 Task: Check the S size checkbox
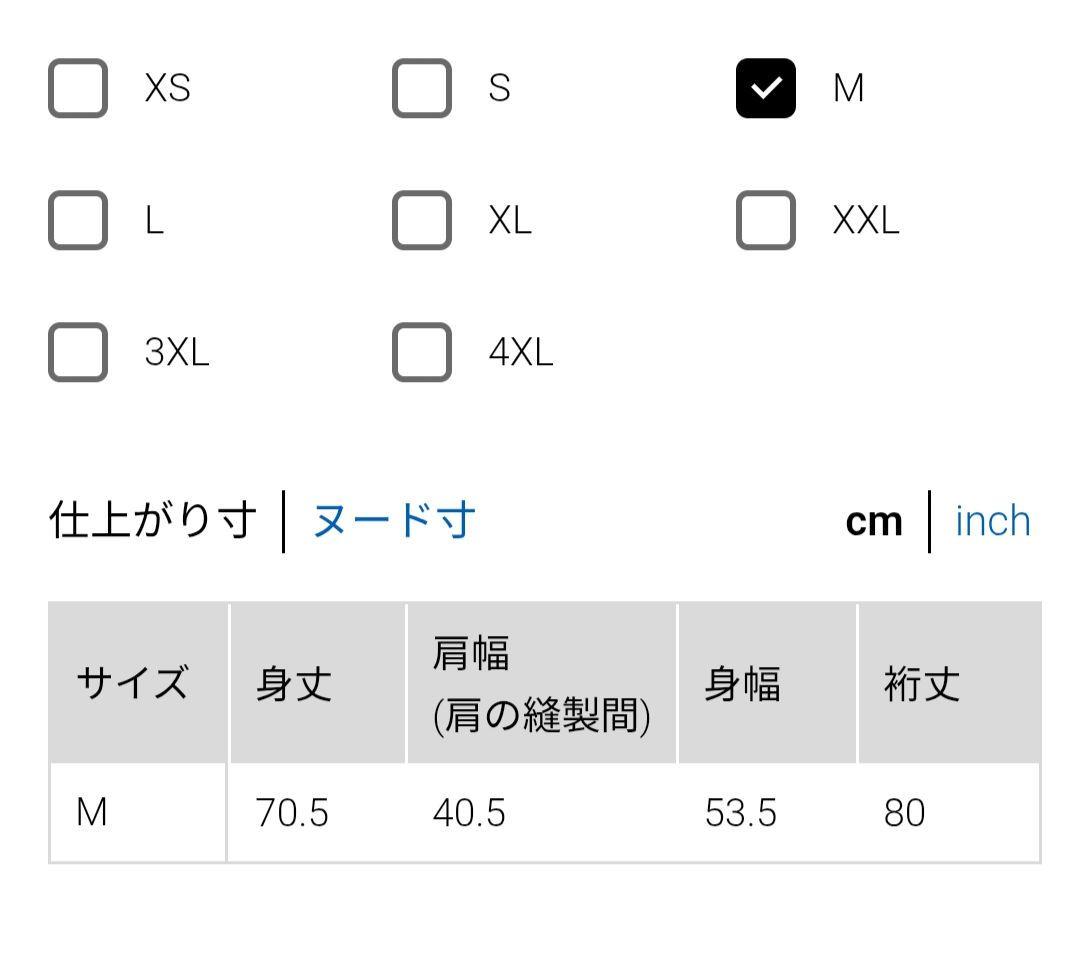click(x=422, y=88)
